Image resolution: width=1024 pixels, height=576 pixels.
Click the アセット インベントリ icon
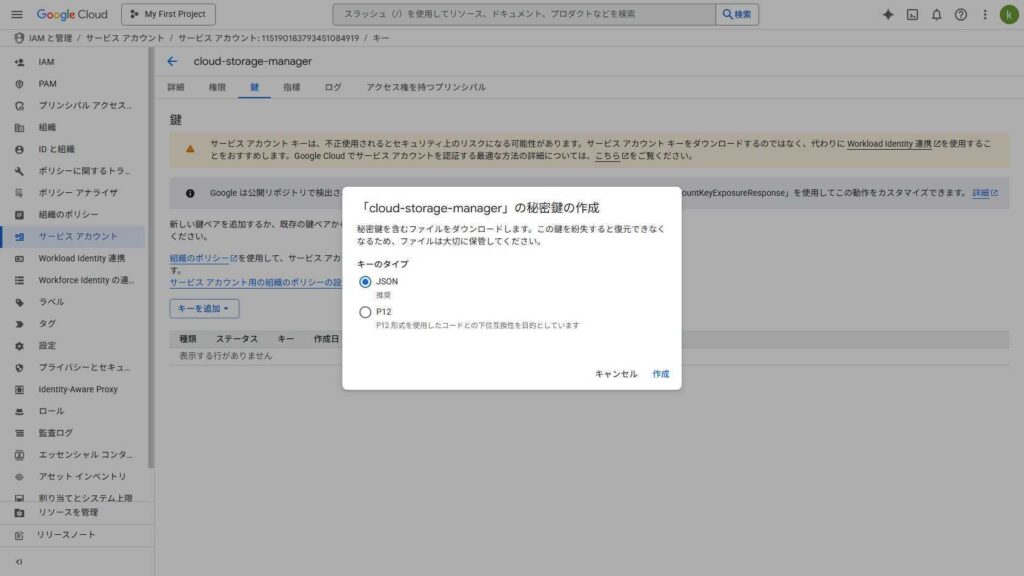(x=19, y=477)
